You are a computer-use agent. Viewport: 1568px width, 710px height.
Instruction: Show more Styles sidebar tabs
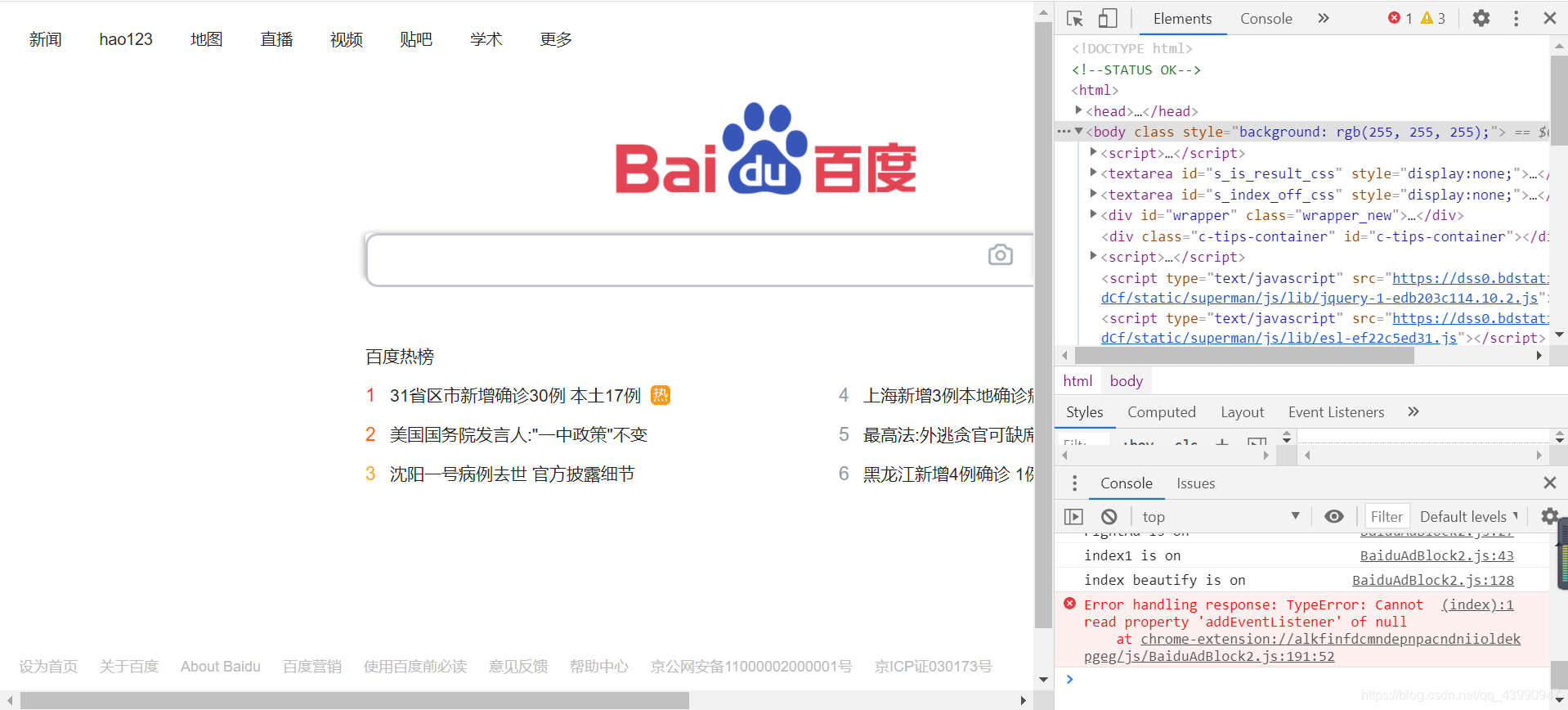(1413, 411)
